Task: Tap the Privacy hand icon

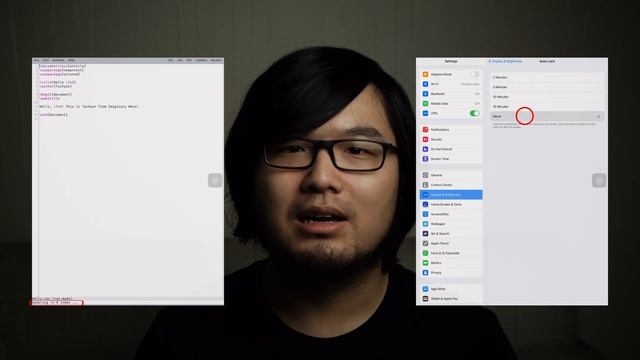Action: point(425,272)
